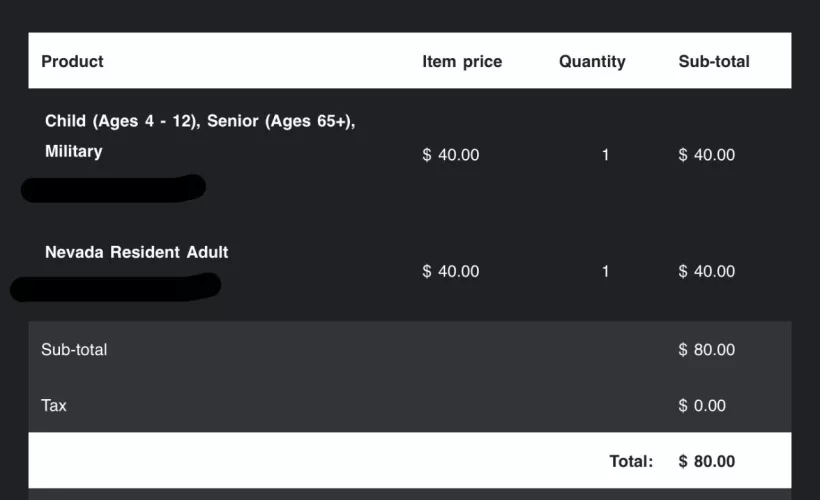Click the Sub-total column header
820x500 pixels.
pyautogui.click(x=714, y=61)
